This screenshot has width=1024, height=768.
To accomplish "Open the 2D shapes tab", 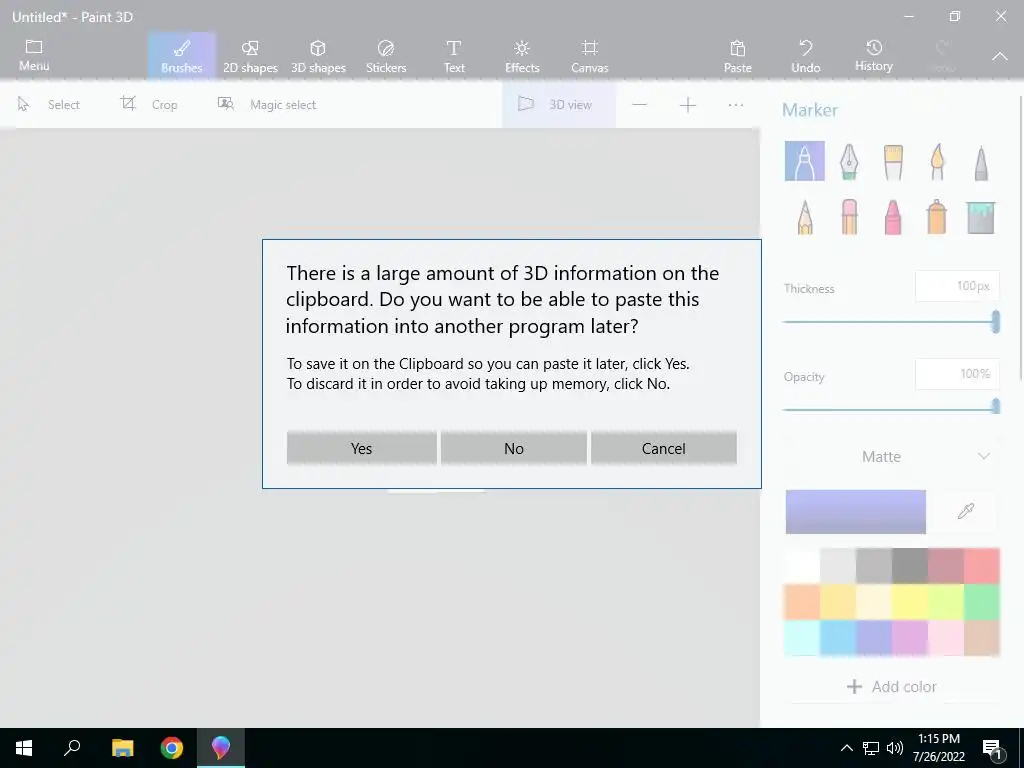I will (x=250, y=56).
